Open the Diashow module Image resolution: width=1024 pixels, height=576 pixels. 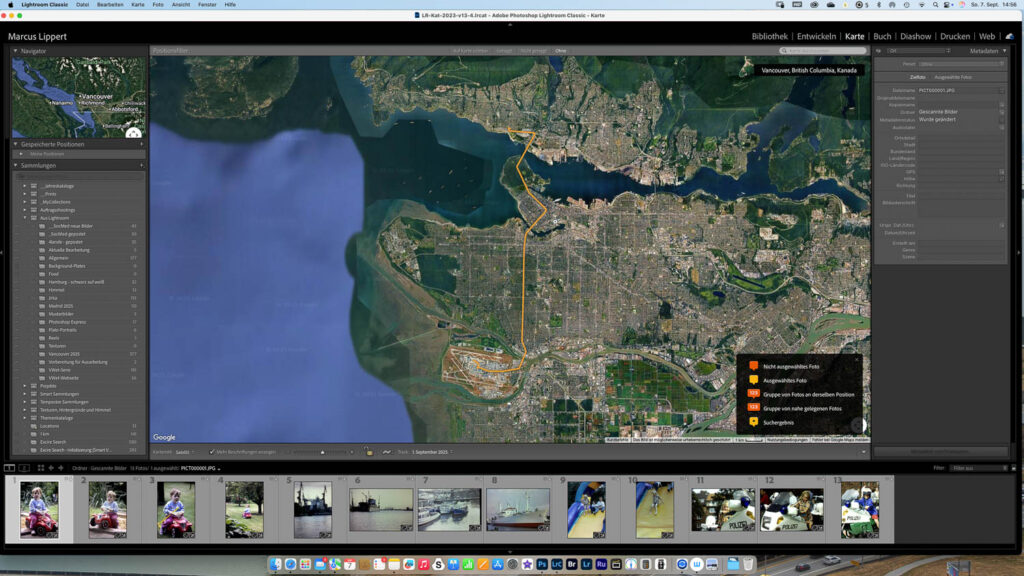coord(916,37)
